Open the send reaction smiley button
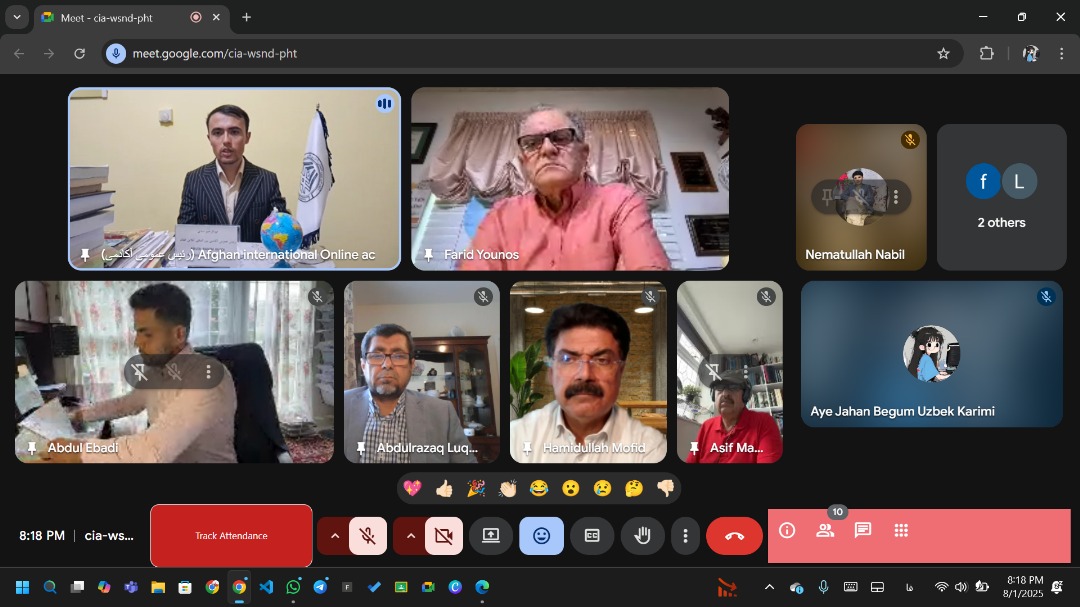This screenshot has width=1080, height=607. (x=541, y=536)
